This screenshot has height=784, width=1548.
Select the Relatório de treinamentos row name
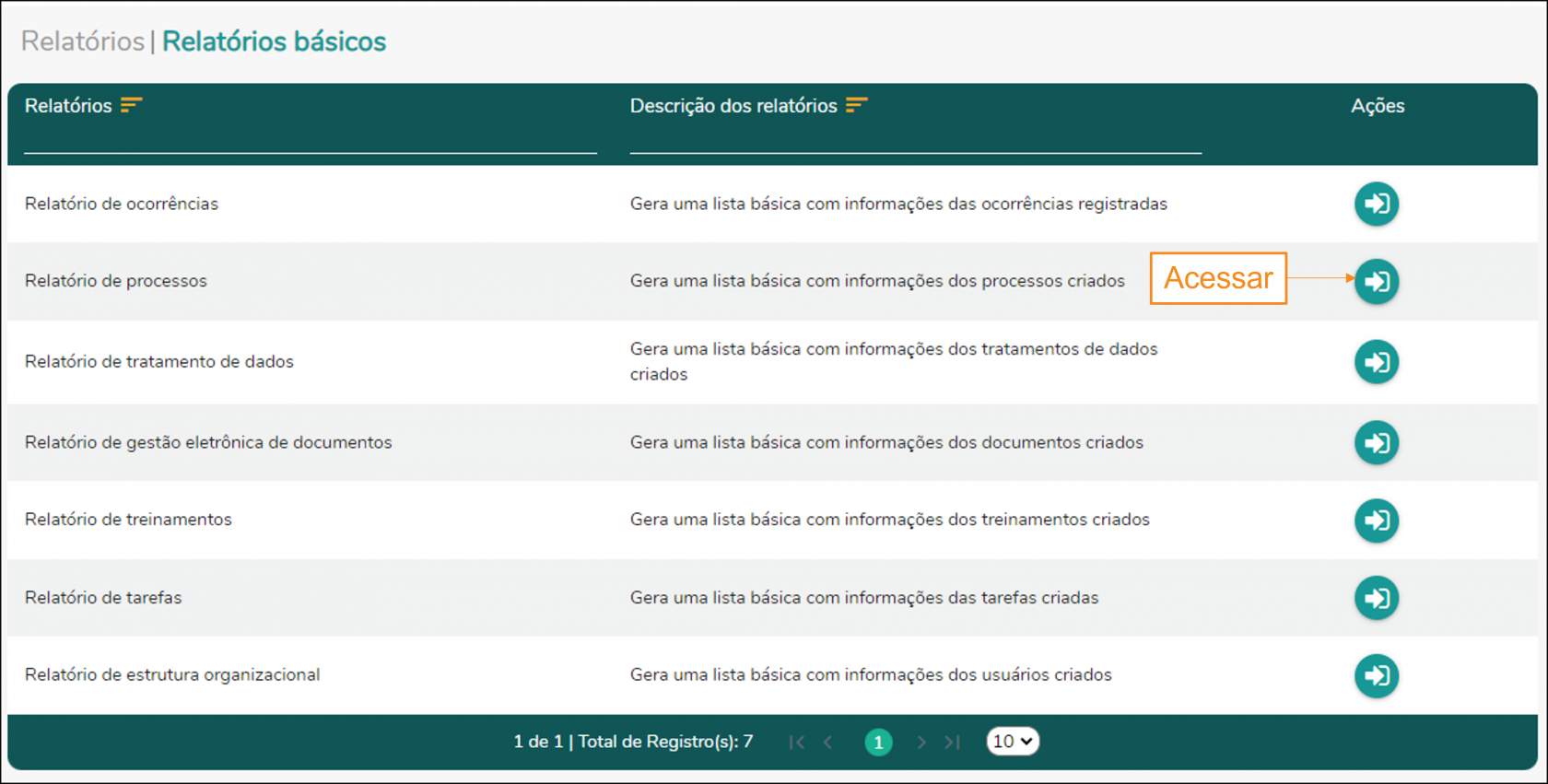point(128,520)
